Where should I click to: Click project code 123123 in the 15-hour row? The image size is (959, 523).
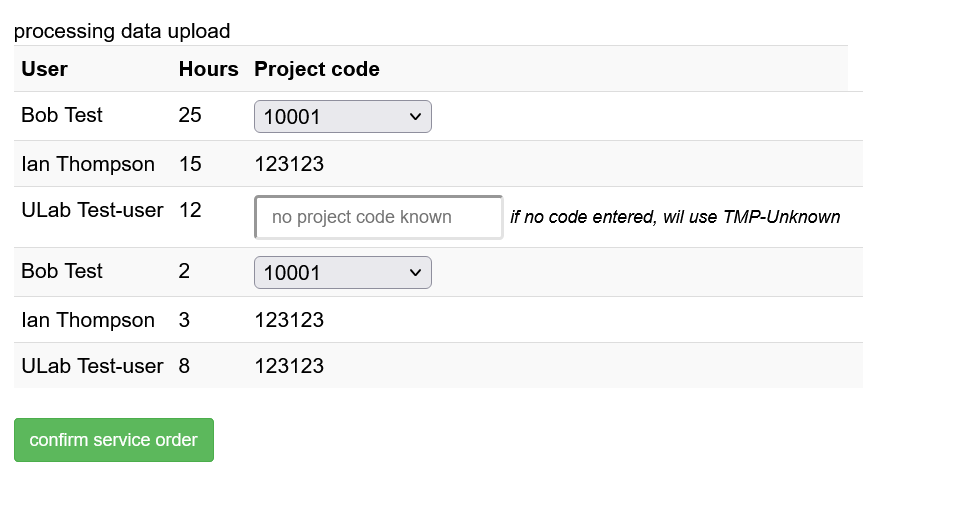[x=289, y=164]
